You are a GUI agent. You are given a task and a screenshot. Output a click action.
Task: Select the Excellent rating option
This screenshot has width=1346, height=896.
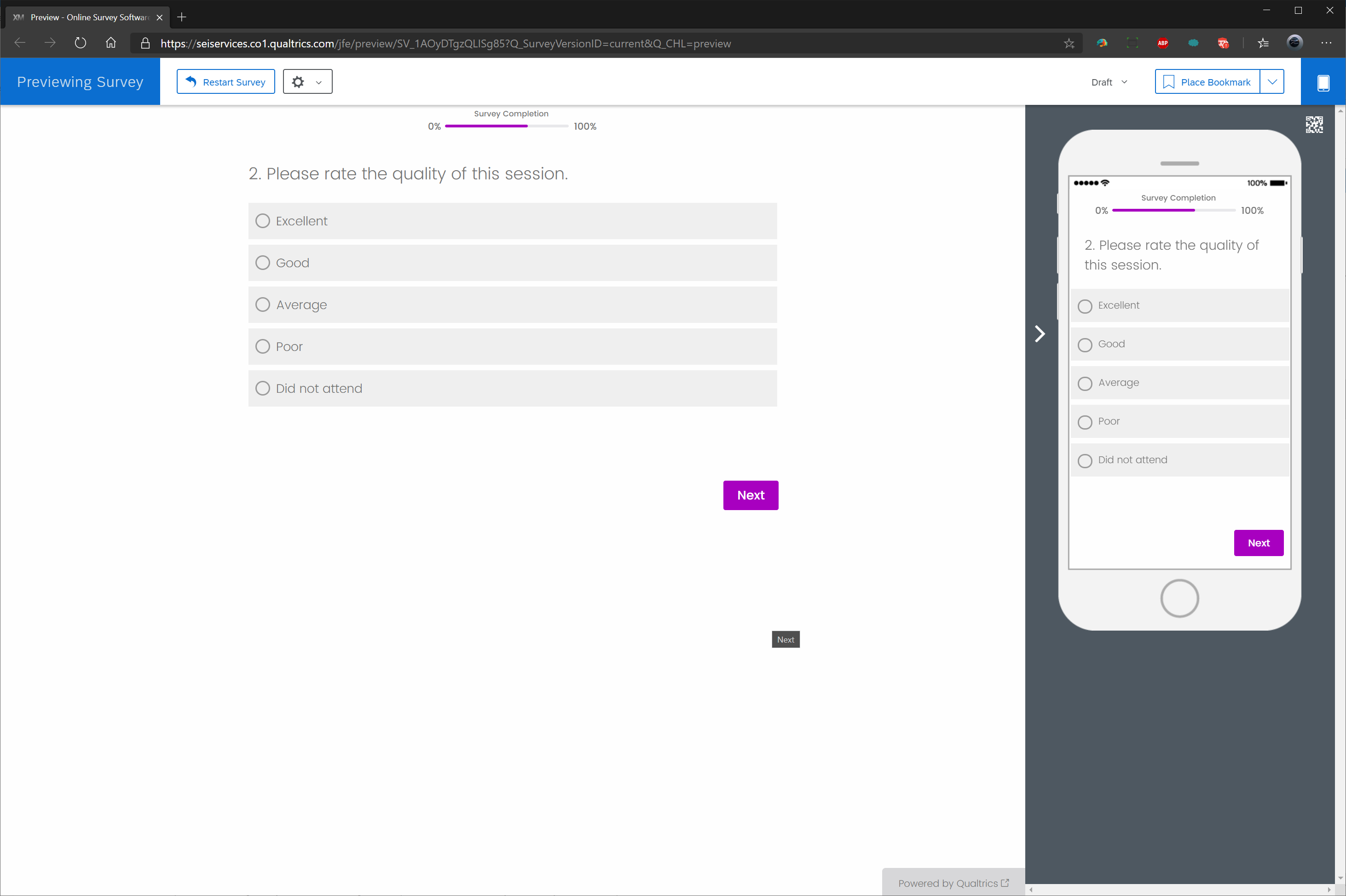pos(262,221)
